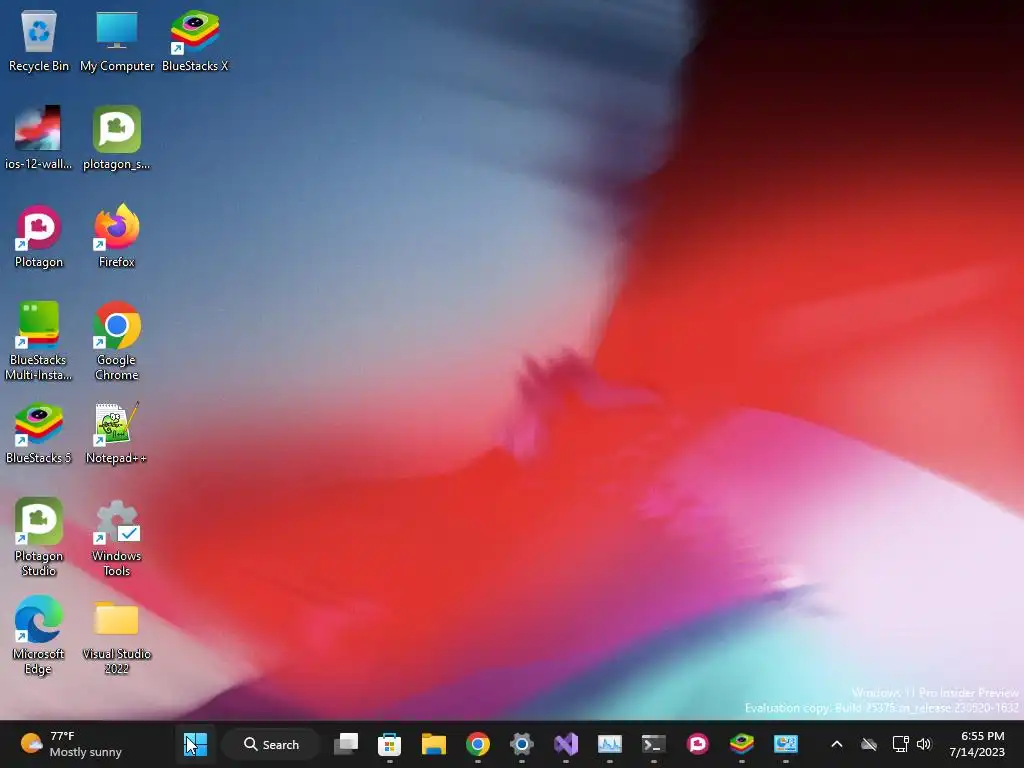Open File Explorer from the taskbar
1024x768 pixels.
(434, 744)
